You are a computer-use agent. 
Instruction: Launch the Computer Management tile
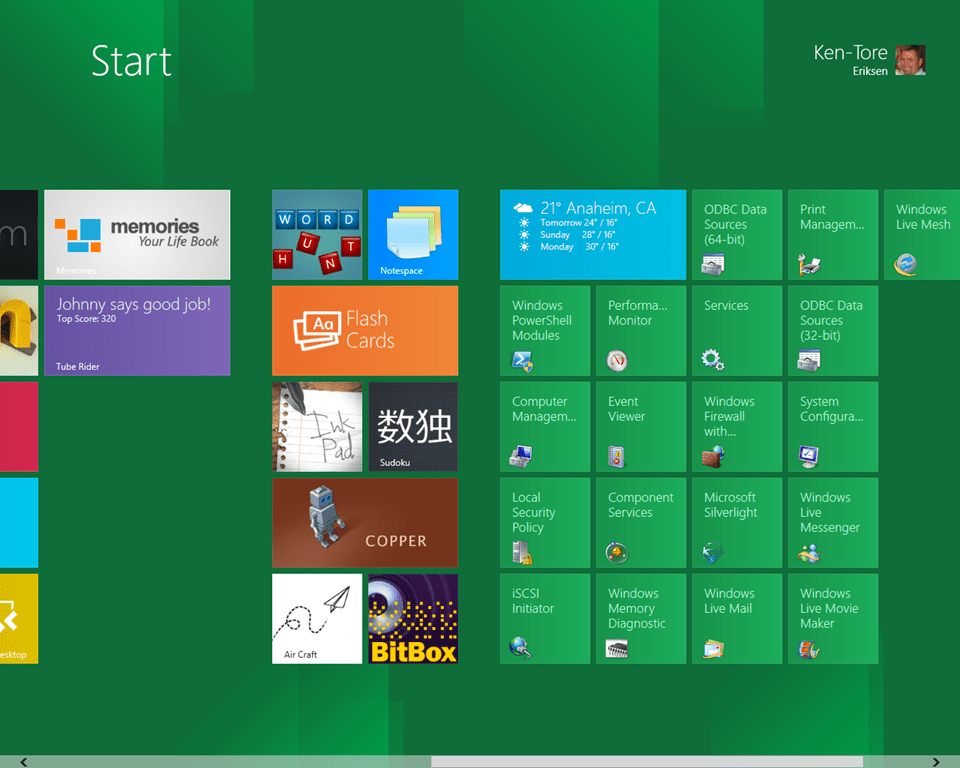[x=545, y=427]
